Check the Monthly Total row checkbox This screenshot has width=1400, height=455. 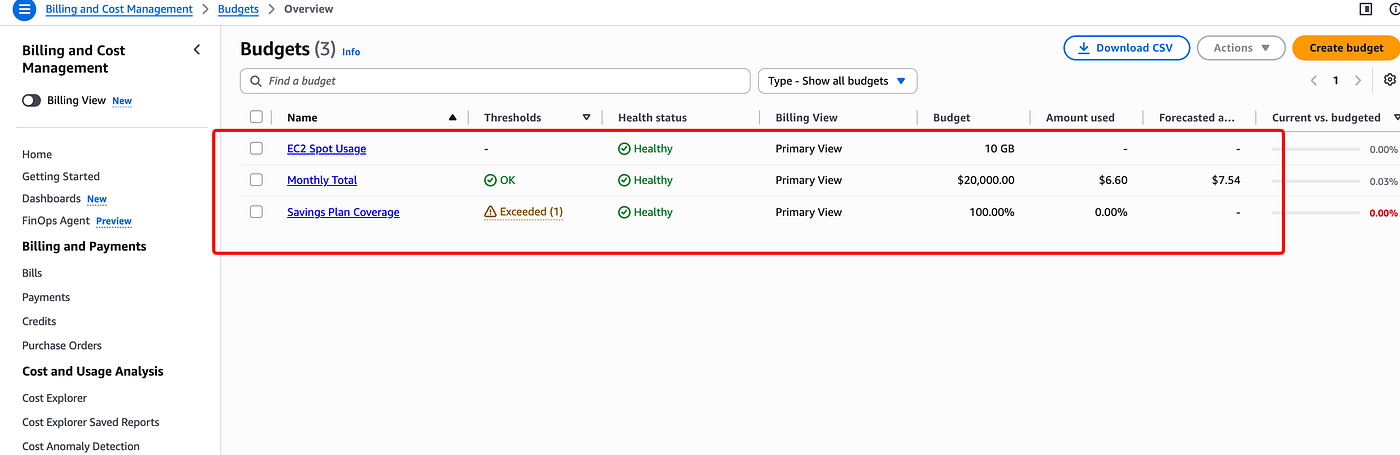point(256,180)
